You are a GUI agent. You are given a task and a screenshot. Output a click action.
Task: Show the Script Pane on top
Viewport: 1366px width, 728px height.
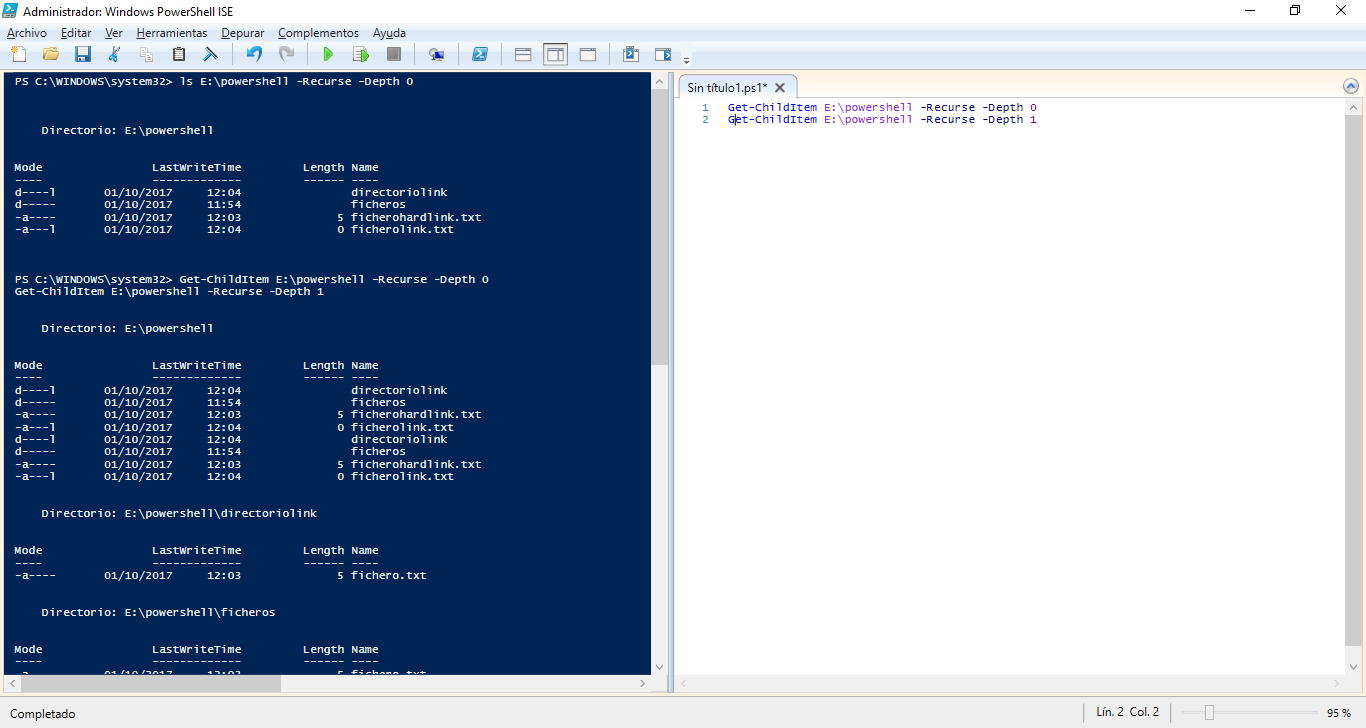click(522, 55)
